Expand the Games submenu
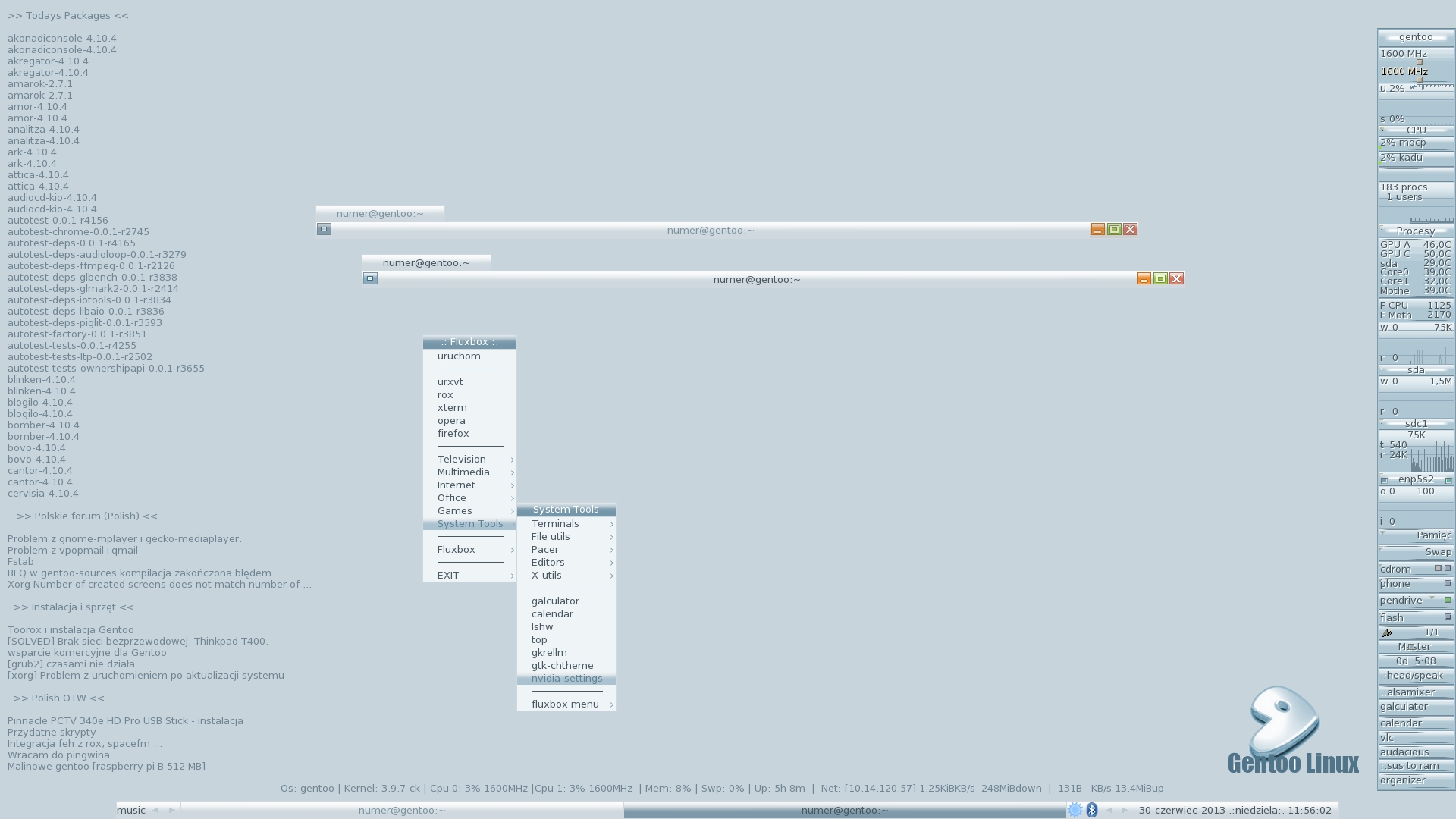The width and height of the screenshot is (1456, 819). click(x=469, y=510)
